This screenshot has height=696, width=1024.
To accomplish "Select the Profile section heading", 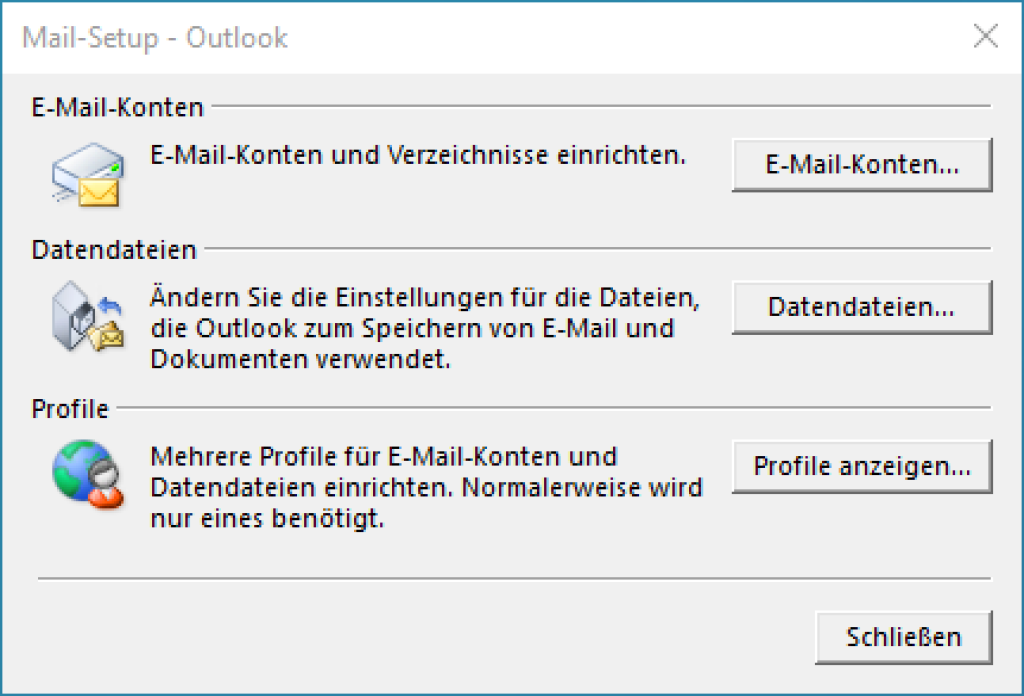I will tap(70, 409).
